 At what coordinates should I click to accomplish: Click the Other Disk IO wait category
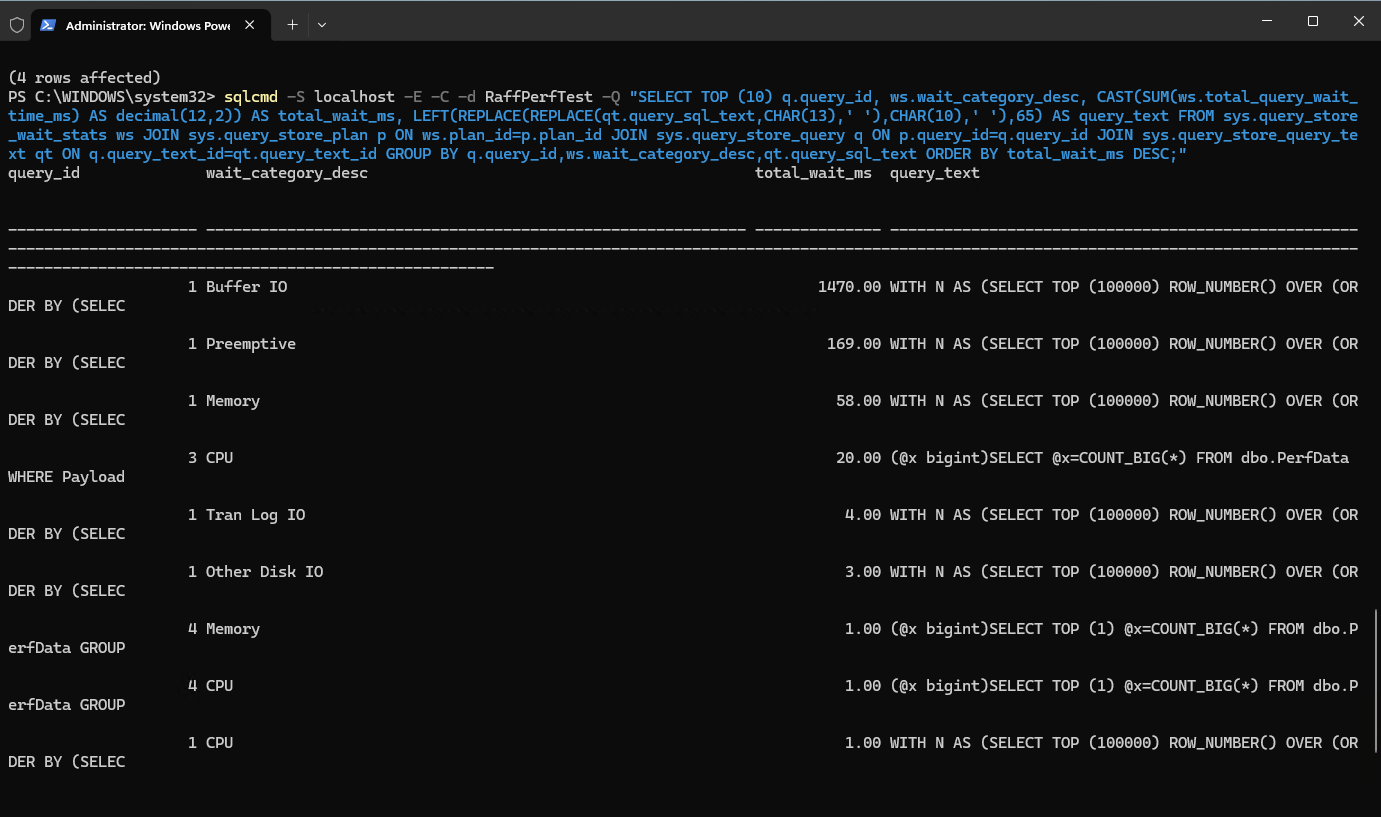tap(265, 572)
